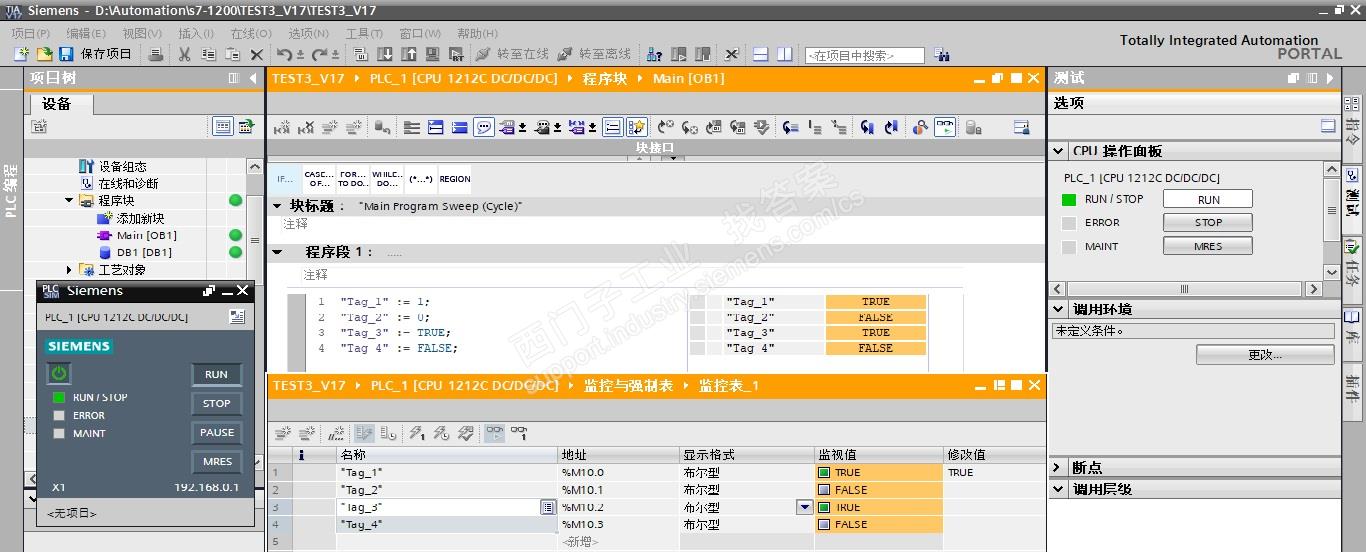Collapse the 程序块 tree folder
The image size is (1366, 552).
pos(70,201)
